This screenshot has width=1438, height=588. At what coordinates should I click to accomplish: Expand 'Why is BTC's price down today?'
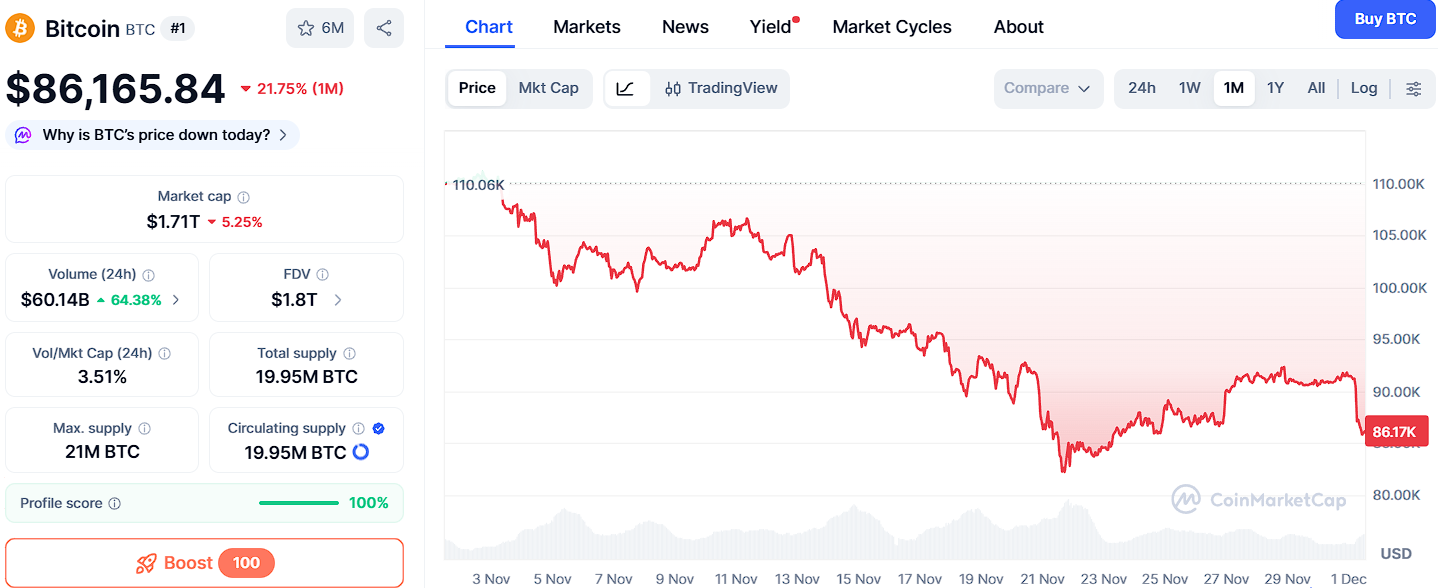point(152,134)
